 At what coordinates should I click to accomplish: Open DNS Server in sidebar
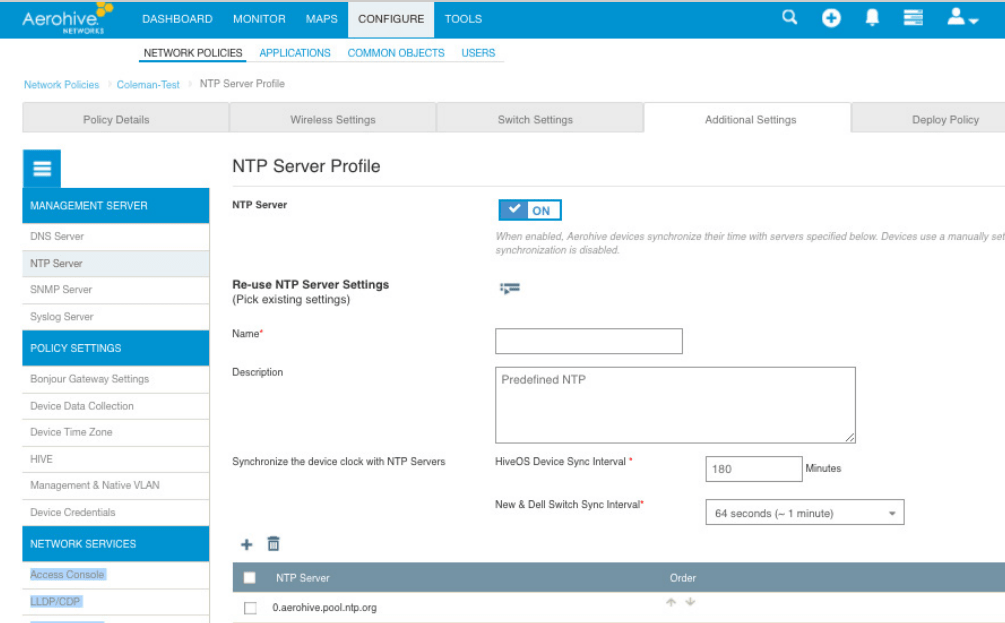coord(116,237)
